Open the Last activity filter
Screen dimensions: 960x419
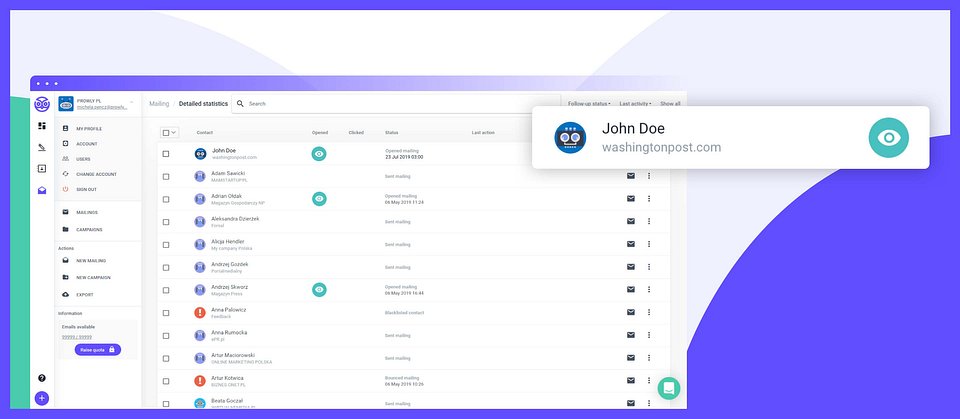636,104
